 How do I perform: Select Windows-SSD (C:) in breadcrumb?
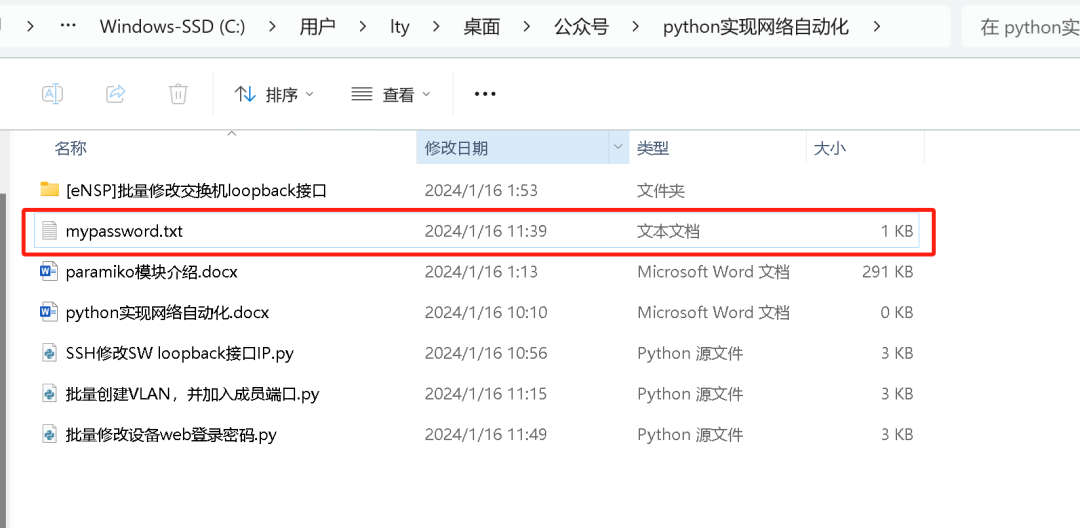point(172,27)
